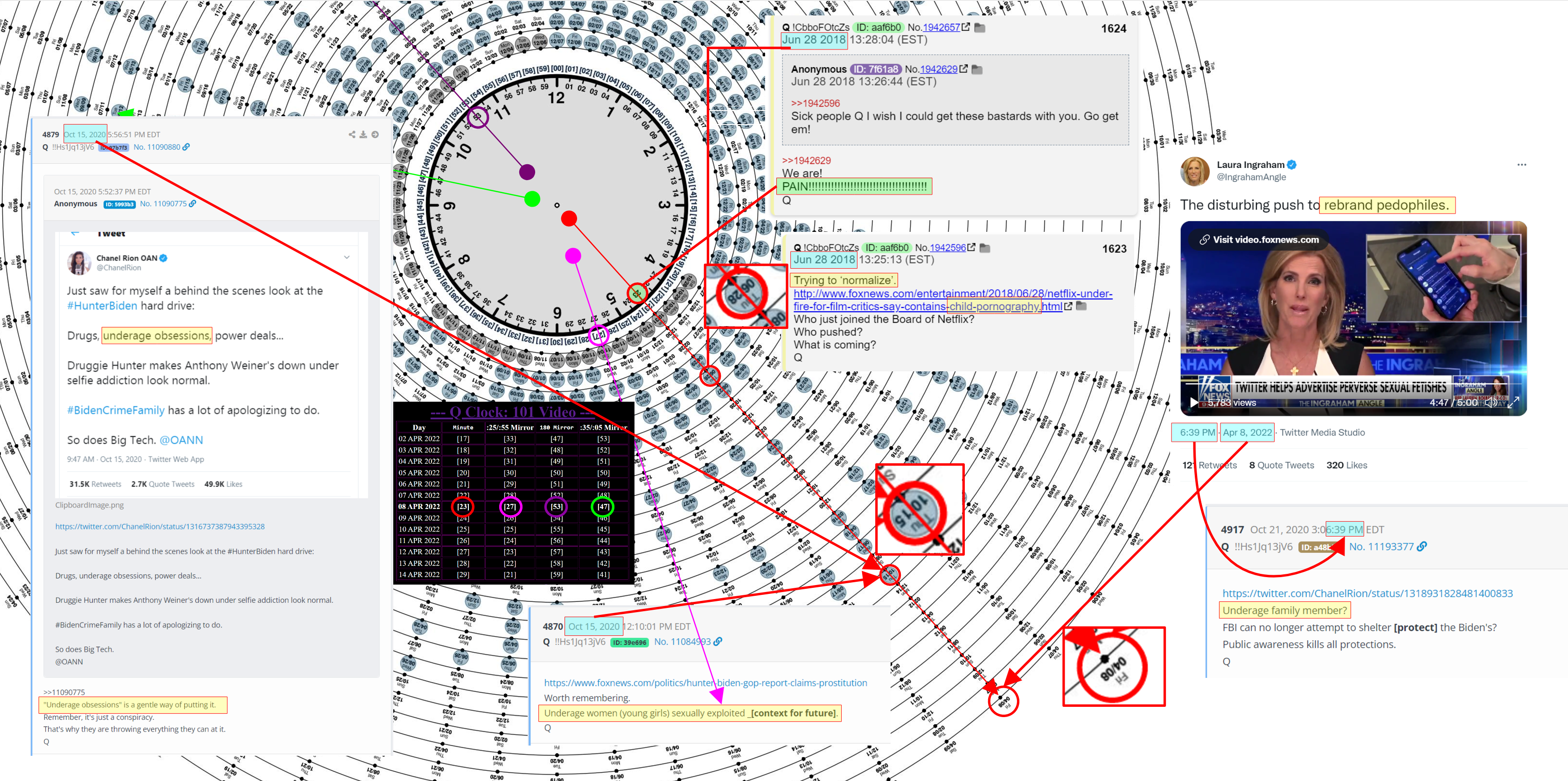This screenshot has width=1568, height=781.
Task: Click the ID: 39e696 green badge
Action: [x=629, y=642]
